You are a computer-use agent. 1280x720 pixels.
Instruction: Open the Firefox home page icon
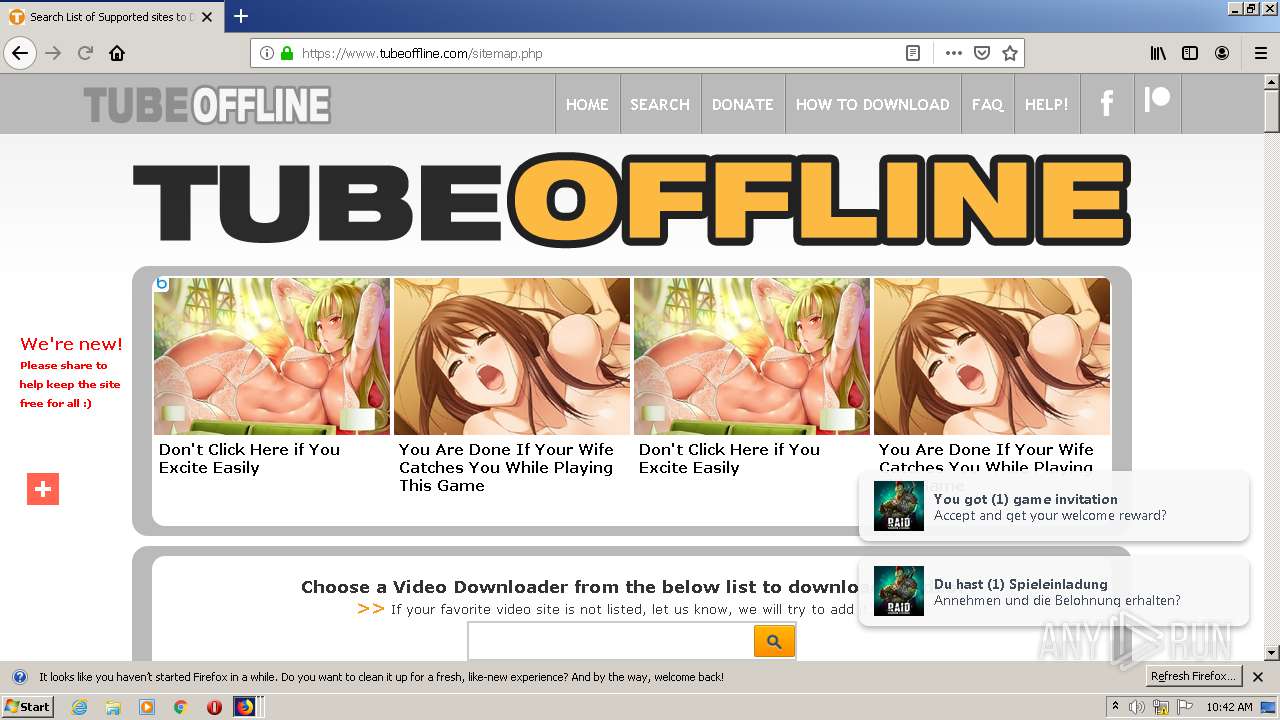coord(117,53)
